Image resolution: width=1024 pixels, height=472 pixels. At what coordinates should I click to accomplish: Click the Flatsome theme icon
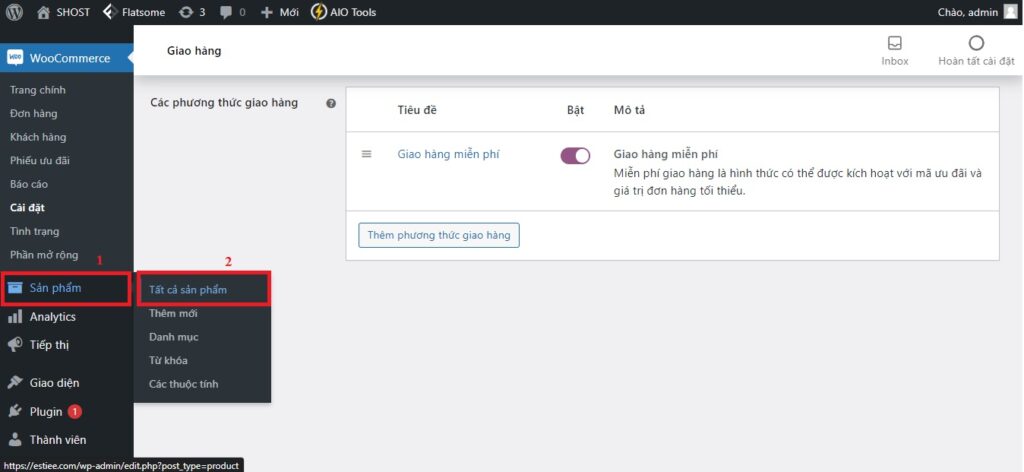tap(109, 13)
